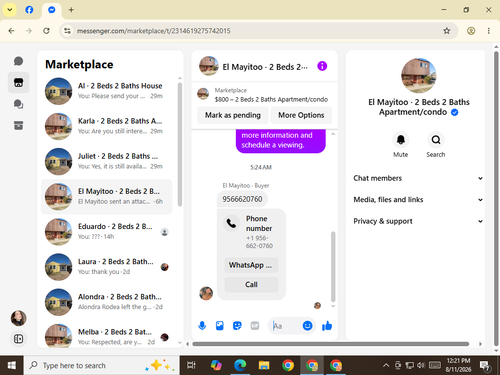The image size is (500, 375).
Task: Click the voice clip microphone icon
Action: (202, 326)
